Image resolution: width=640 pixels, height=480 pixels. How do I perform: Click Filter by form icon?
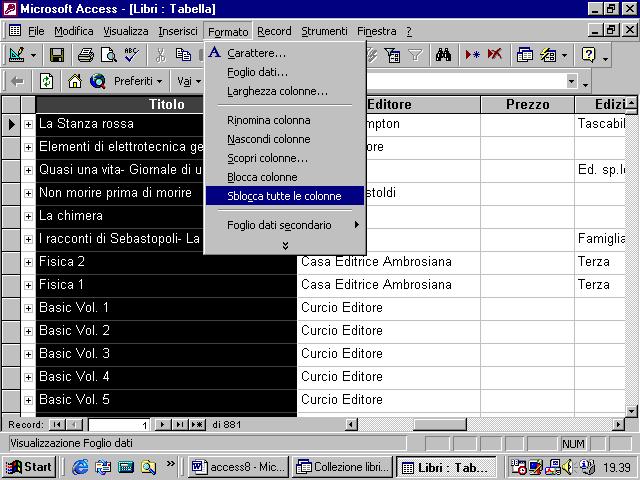tap(392, 55)
